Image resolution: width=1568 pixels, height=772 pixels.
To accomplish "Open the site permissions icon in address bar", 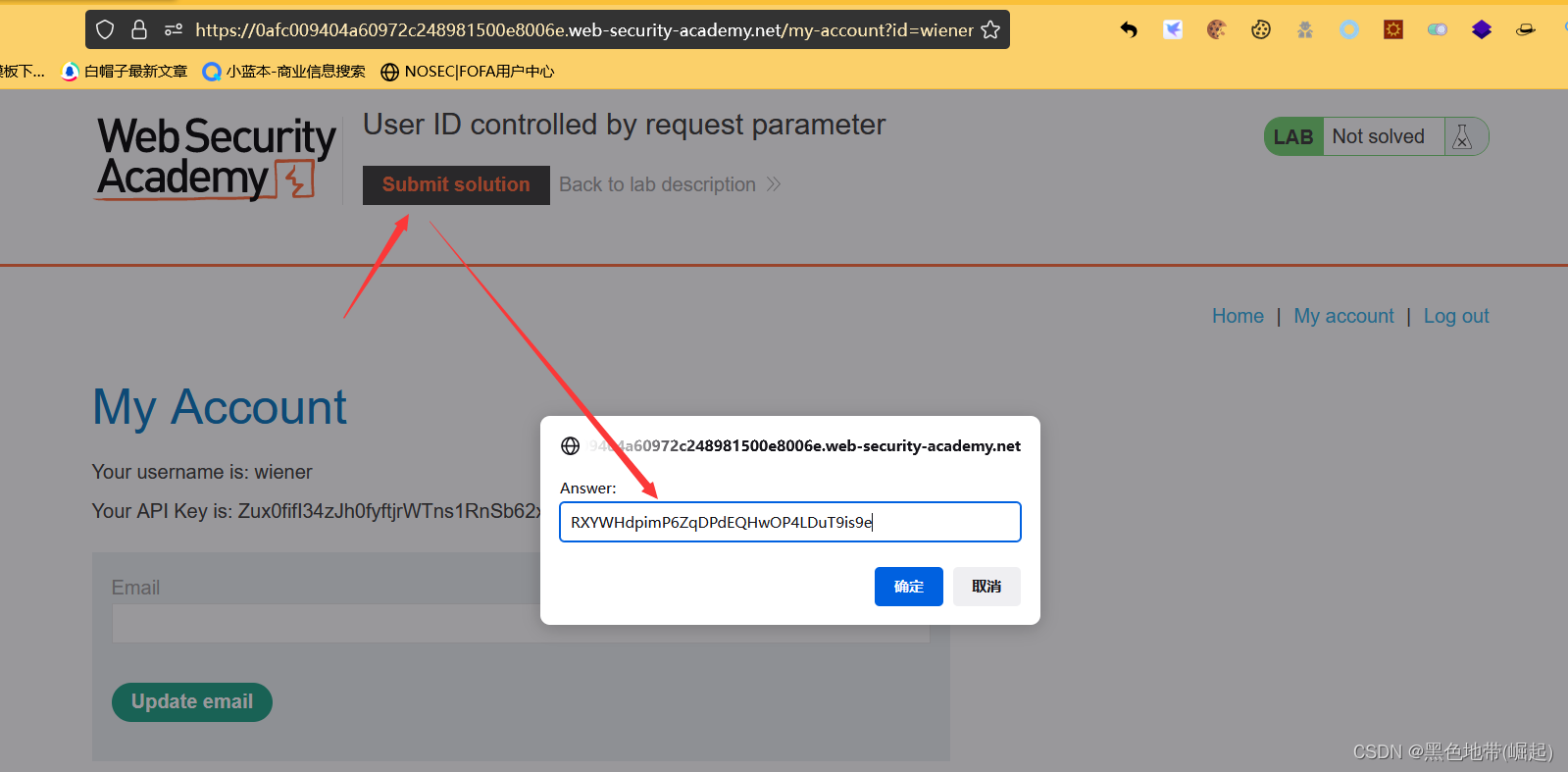I will (174, 29).
